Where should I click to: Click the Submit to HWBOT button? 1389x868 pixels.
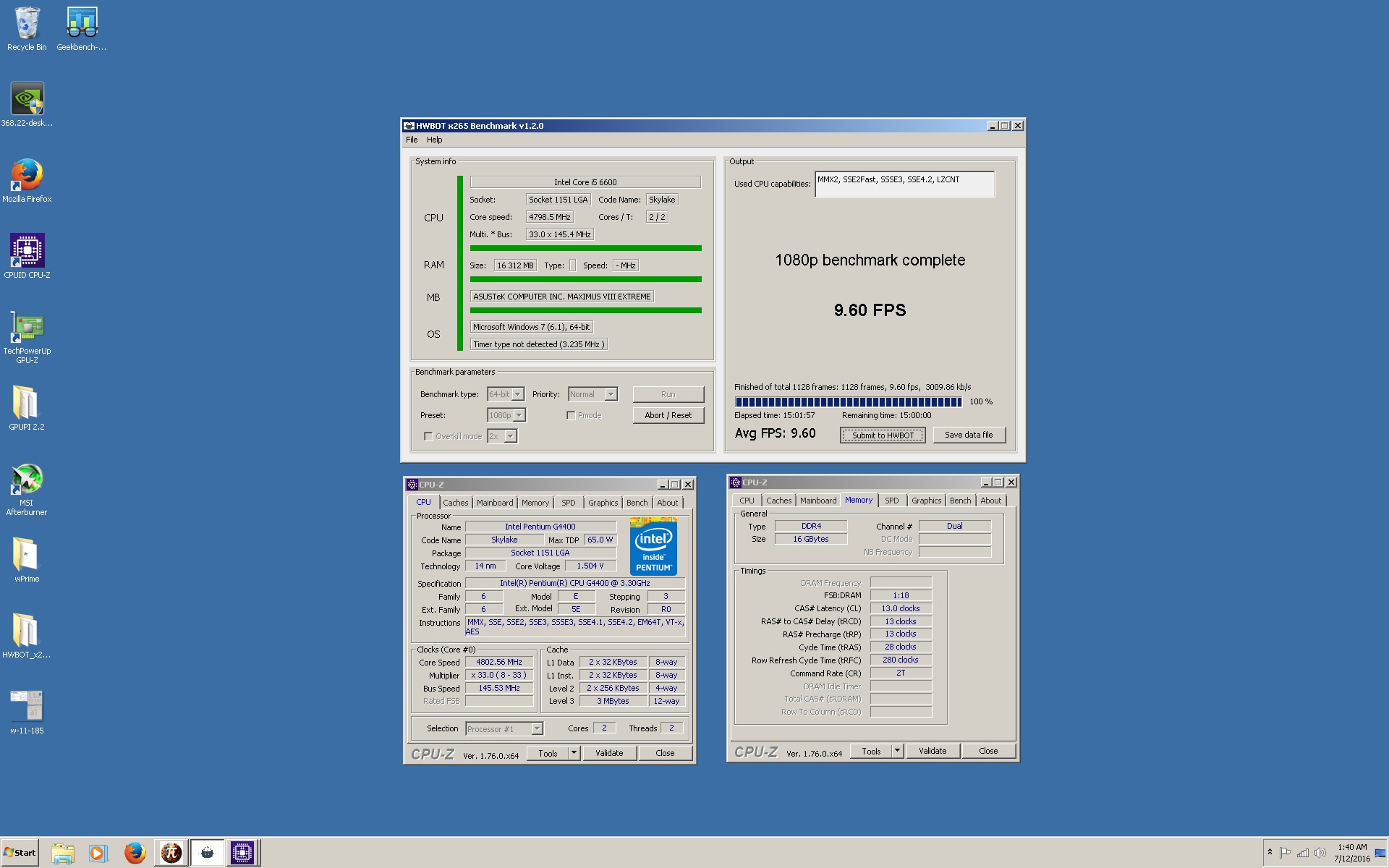(x=883, y=435)
